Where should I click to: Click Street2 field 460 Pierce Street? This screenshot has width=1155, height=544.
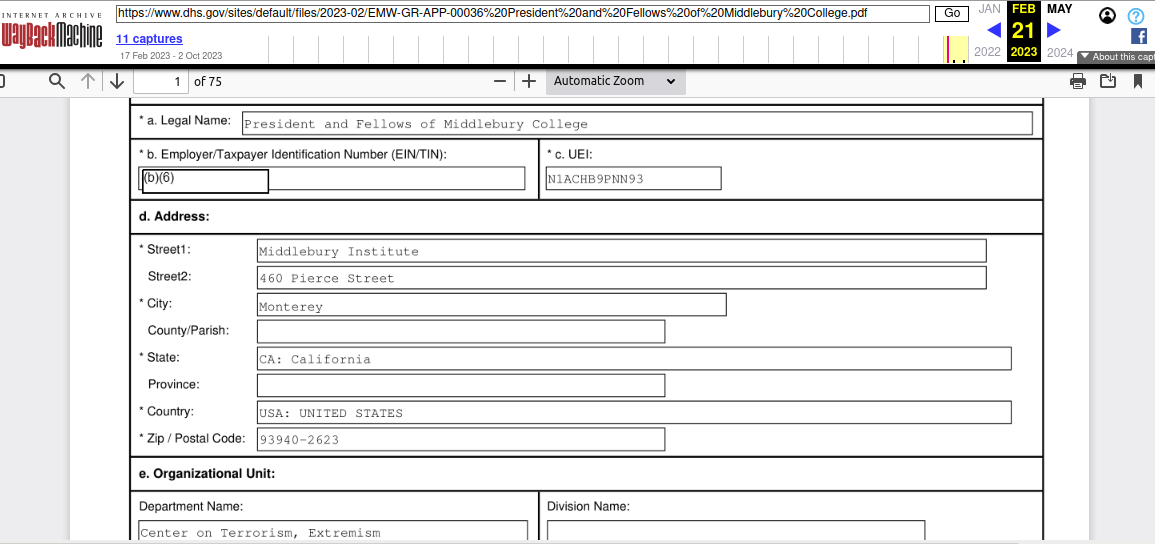point(622,278)
